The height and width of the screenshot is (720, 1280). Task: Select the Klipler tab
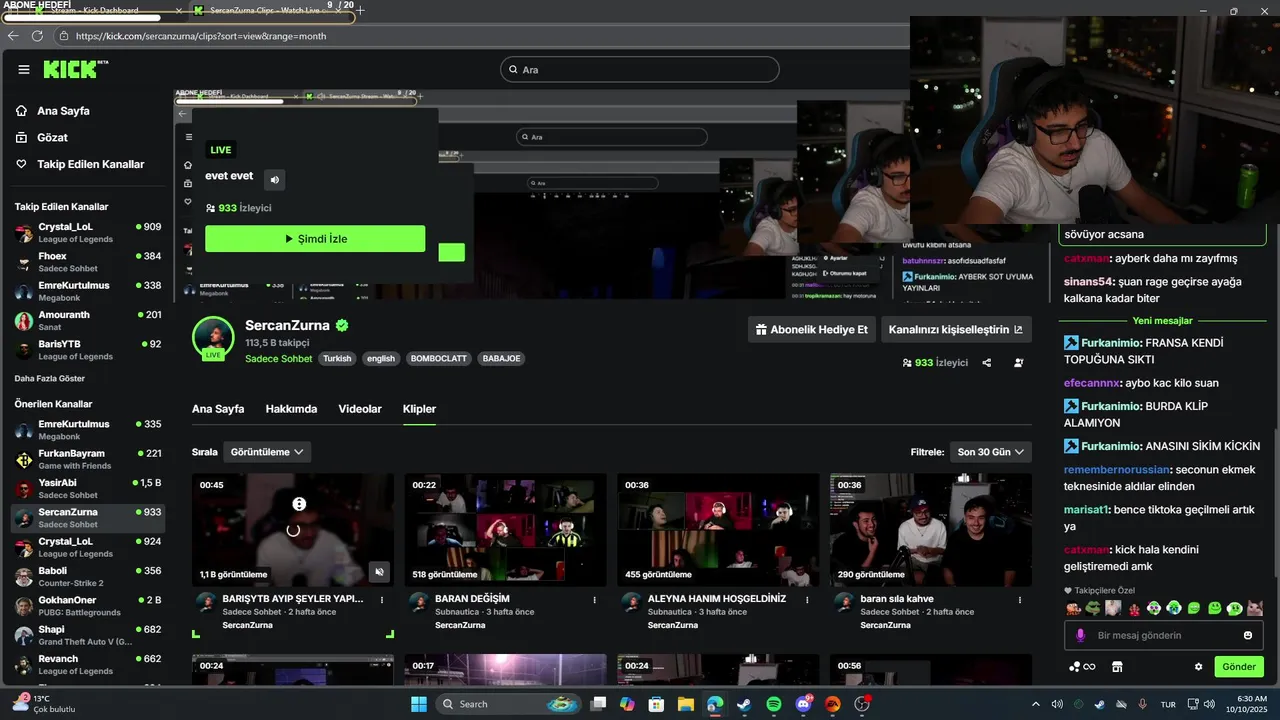419,409
